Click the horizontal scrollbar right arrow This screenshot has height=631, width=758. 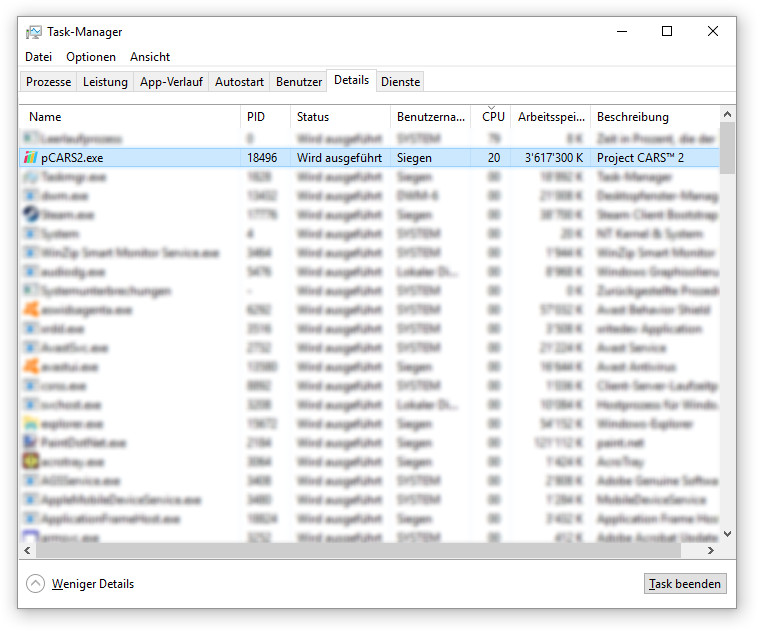pyautogui.click(x=711, y=550)
